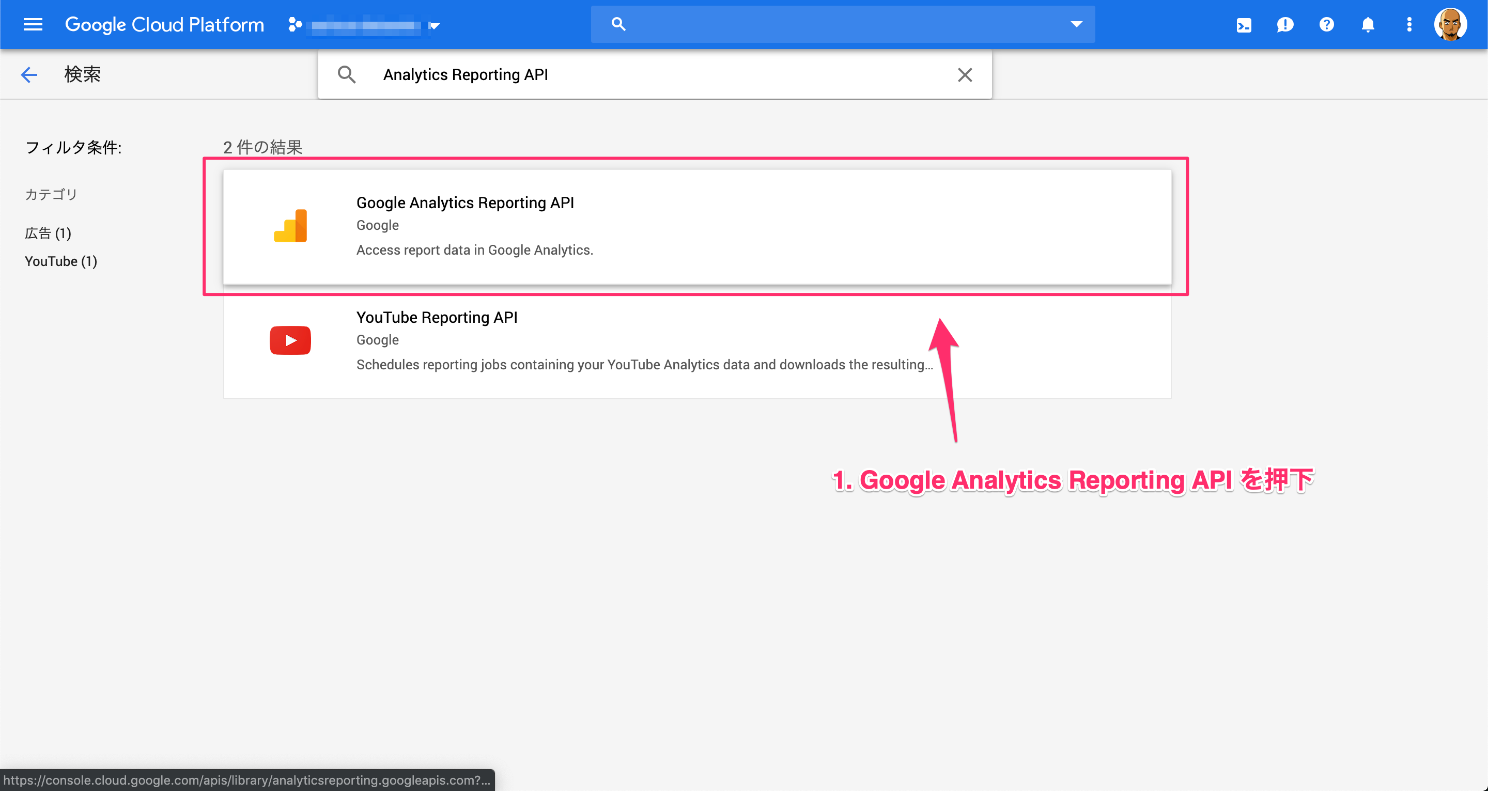Expand the top search dropdown arrow

(1076, 24)
